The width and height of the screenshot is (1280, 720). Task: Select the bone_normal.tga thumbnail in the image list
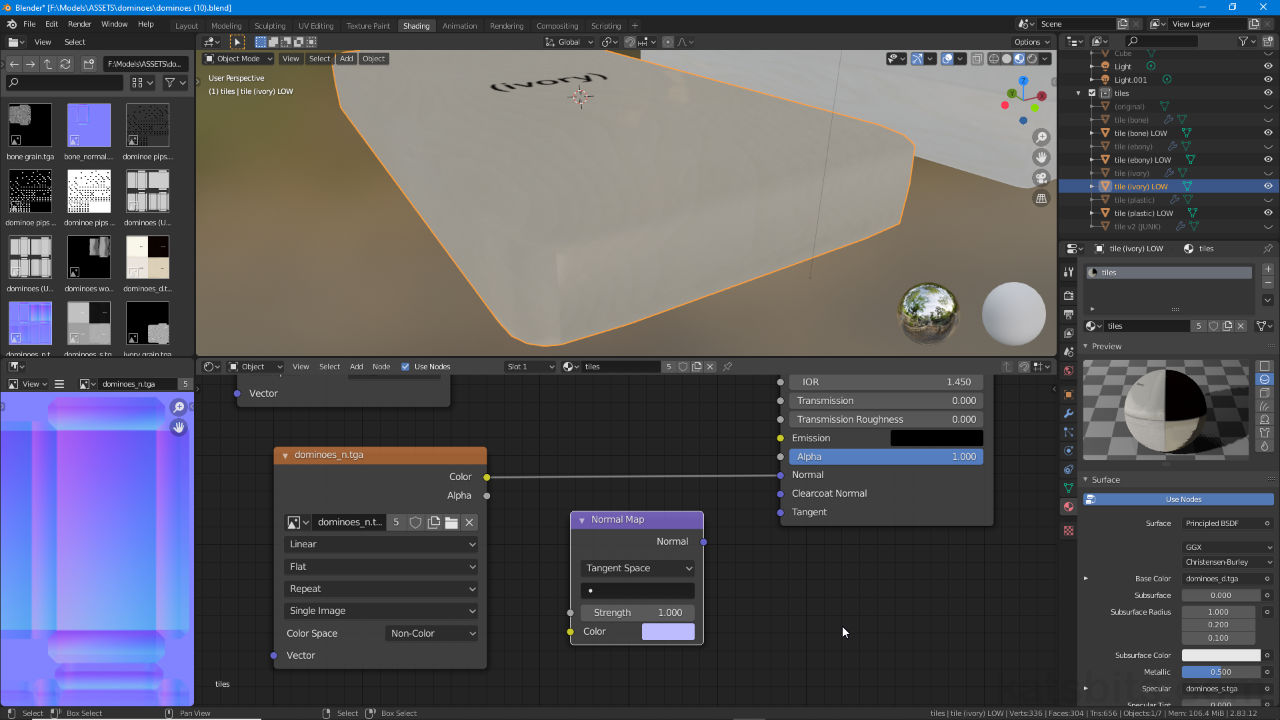click(88, 125)
